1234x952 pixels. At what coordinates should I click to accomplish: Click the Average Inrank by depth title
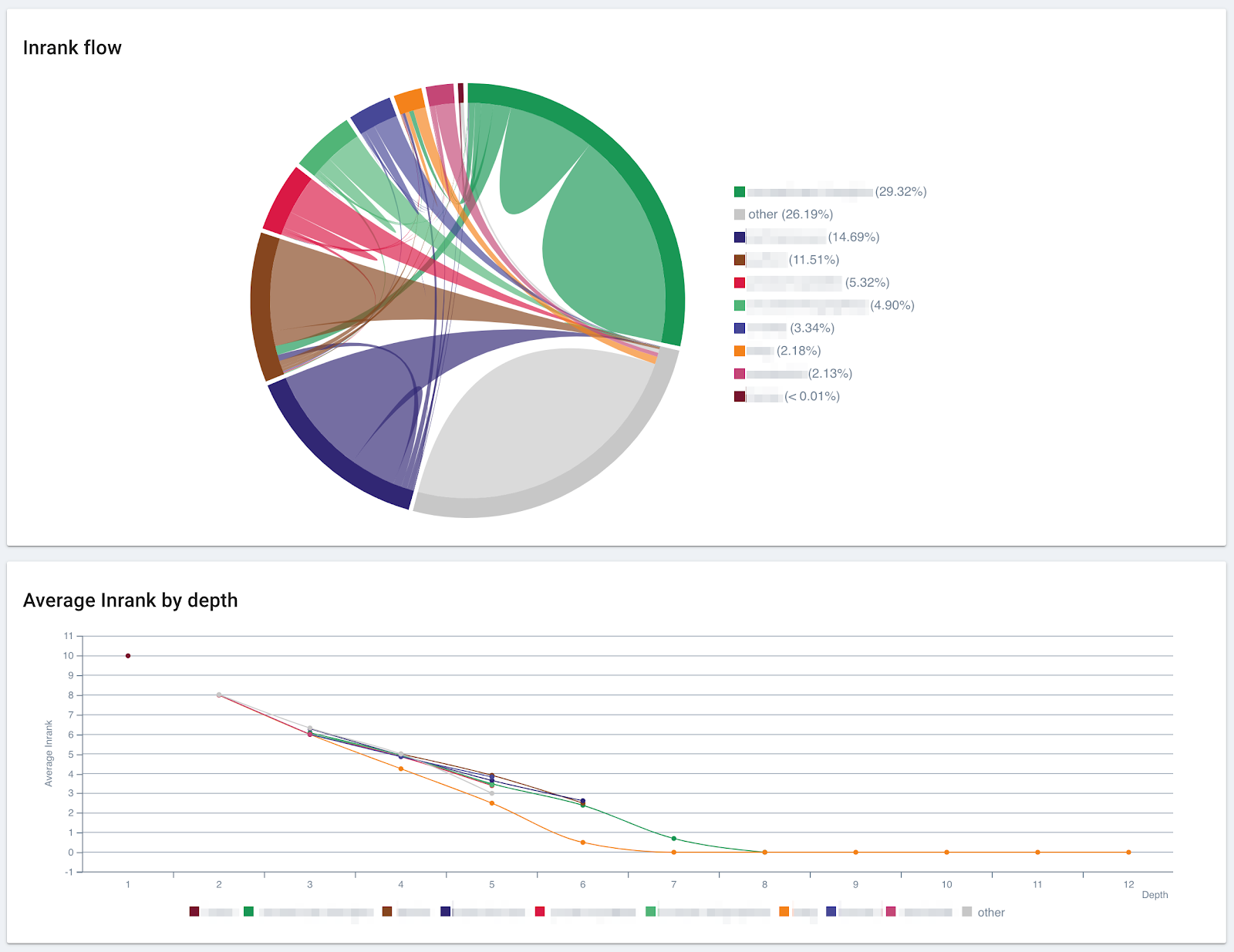(x=131, y=600)
